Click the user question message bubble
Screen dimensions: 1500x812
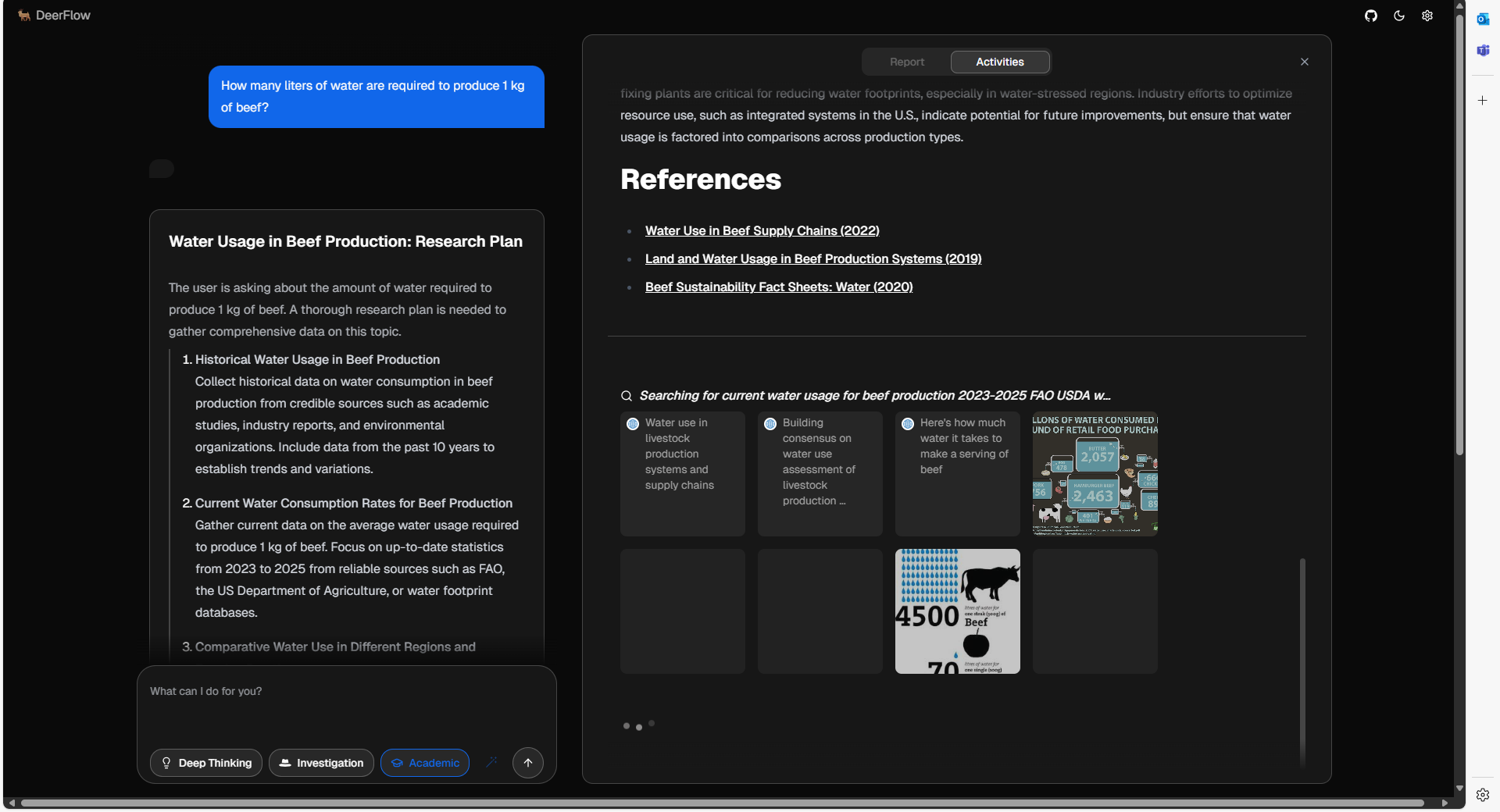point(377,97)
